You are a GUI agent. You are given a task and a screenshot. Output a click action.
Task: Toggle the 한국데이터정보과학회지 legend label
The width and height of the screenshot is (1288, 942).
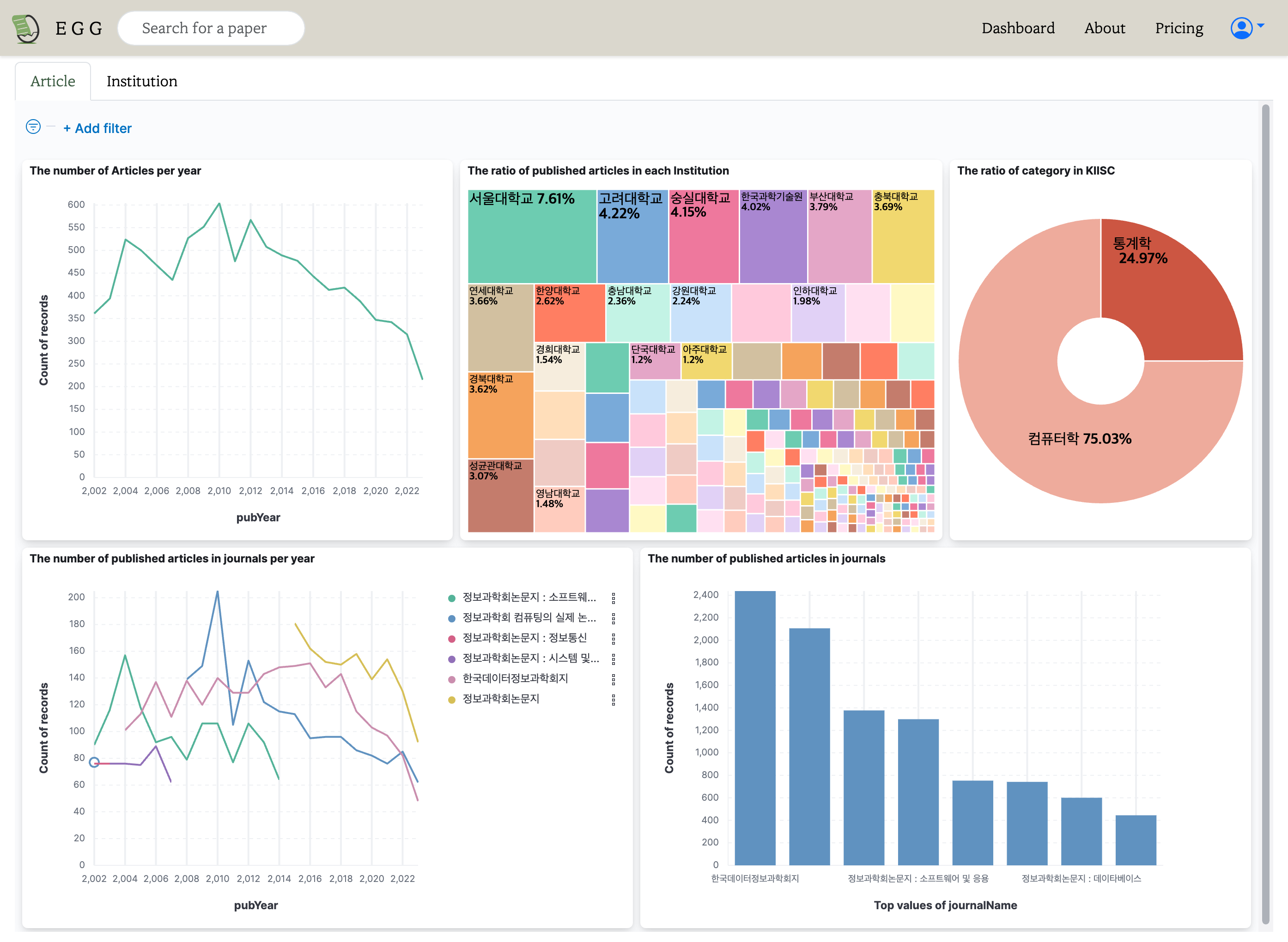pyautogui.click(x=515, y=678)
